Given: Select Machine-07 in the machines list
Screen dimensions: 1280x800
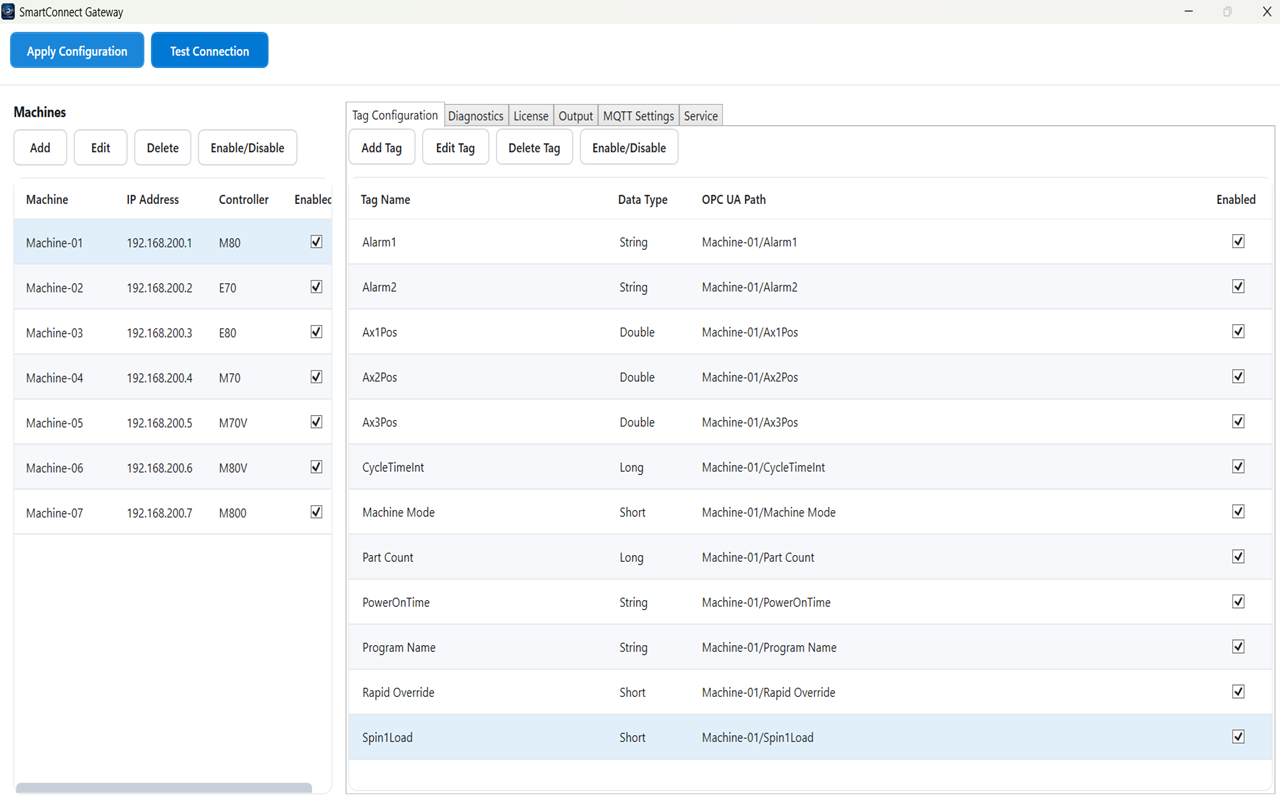Looking at the screenshot, I should pyautogui.click(x=173, y=513).
